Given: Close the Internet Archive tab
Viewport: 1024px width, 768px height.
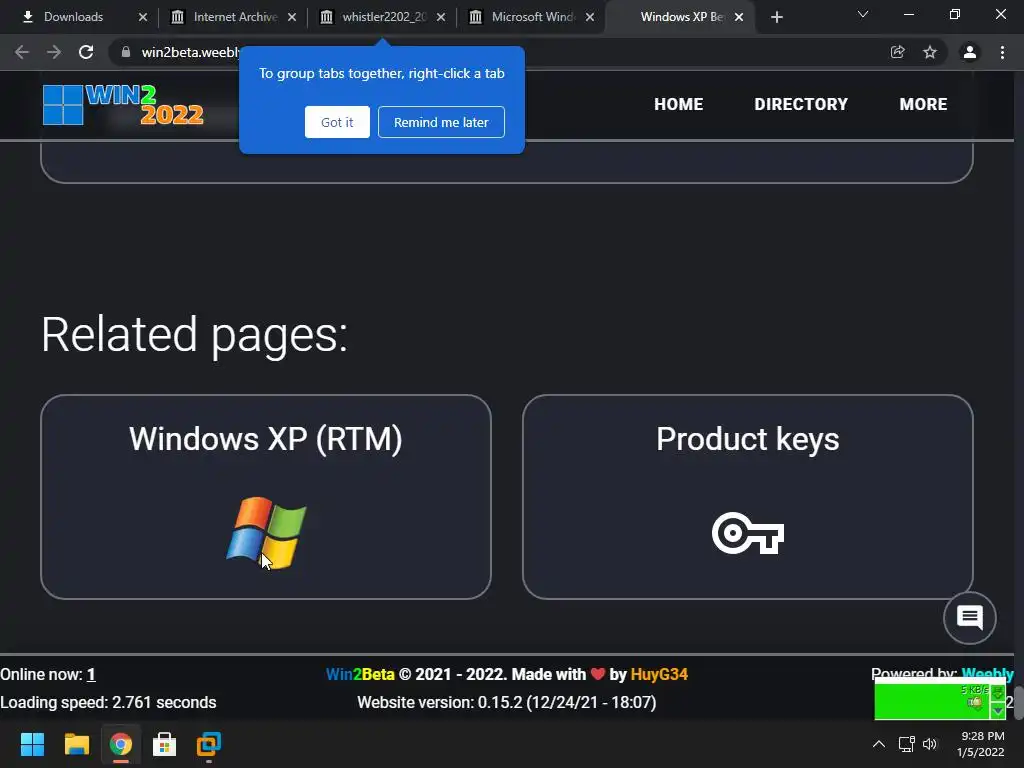Looking at the screenshot, I should coord(292,17).
